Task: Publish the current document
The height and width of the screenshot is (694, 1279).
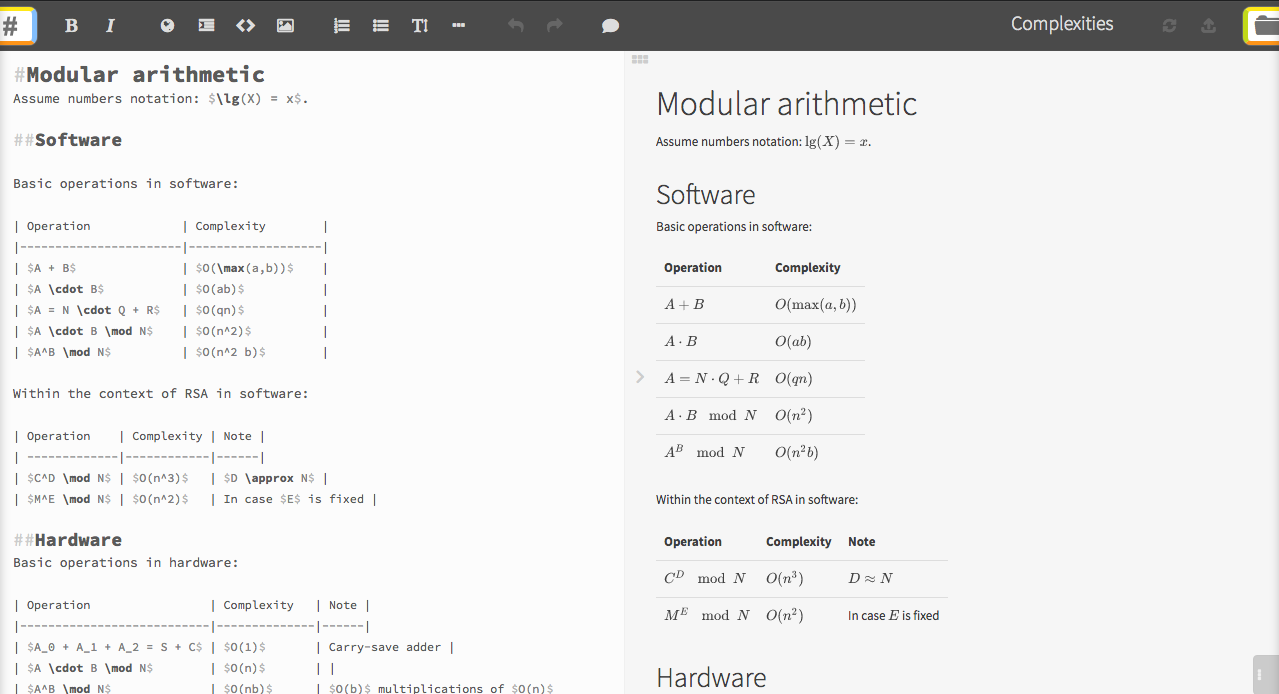Action: tap(1208, 25)
